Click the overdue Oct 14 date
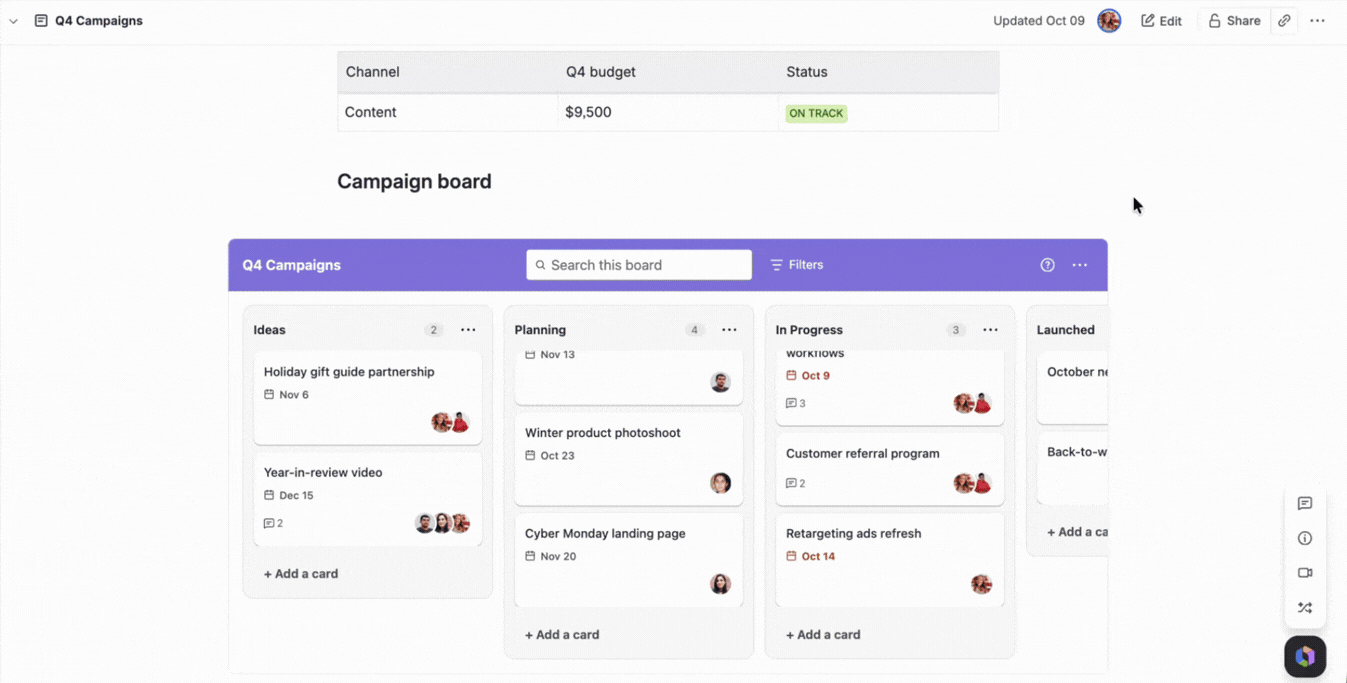The image size is (1347, 683). (810, 556)
